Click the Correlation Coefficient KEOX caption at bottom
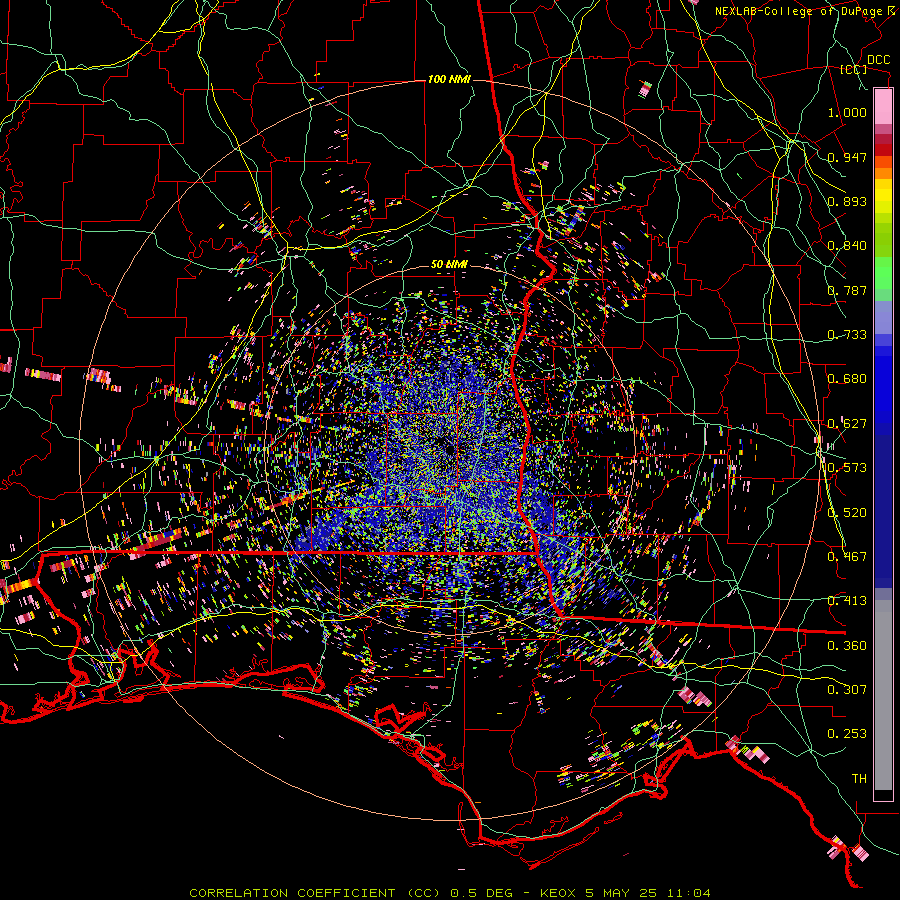The width and height of the screenshot is (900, 900). 449,893
